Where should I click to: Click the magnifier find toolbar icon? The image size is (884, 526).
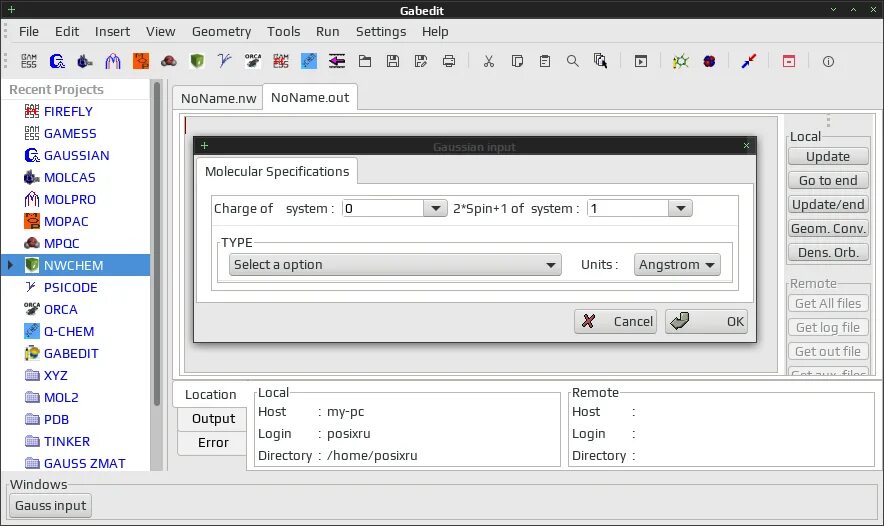click(573, 61)
